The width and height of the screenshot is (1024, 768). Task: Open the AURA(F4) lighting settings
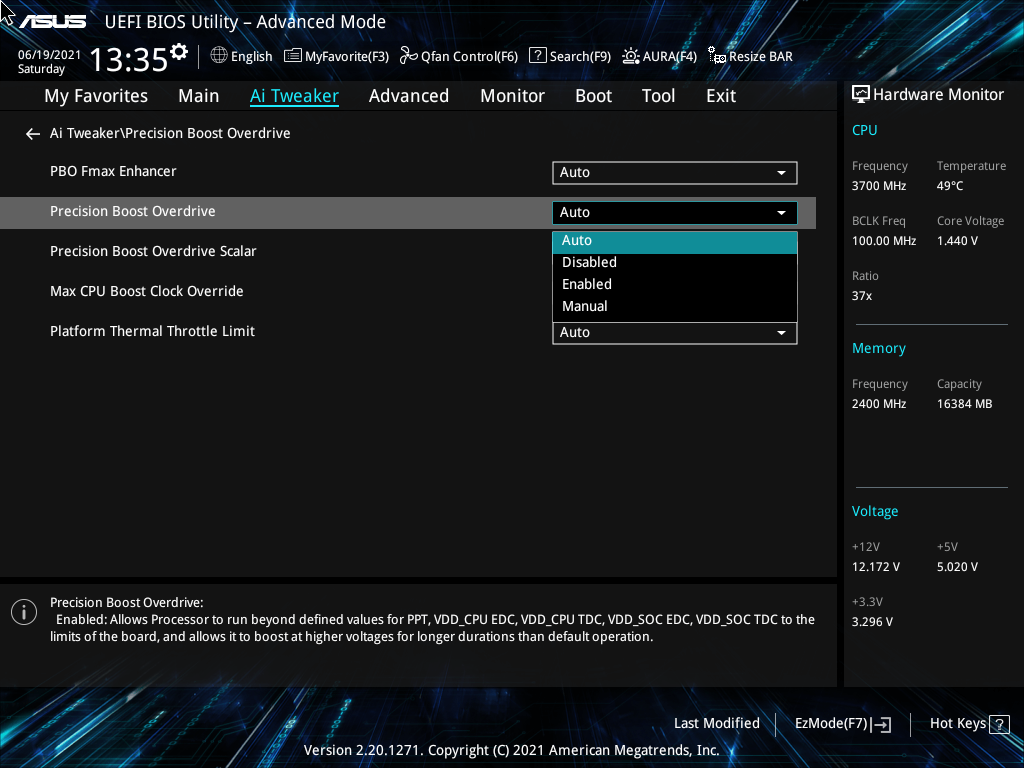[x=659, y=56]
